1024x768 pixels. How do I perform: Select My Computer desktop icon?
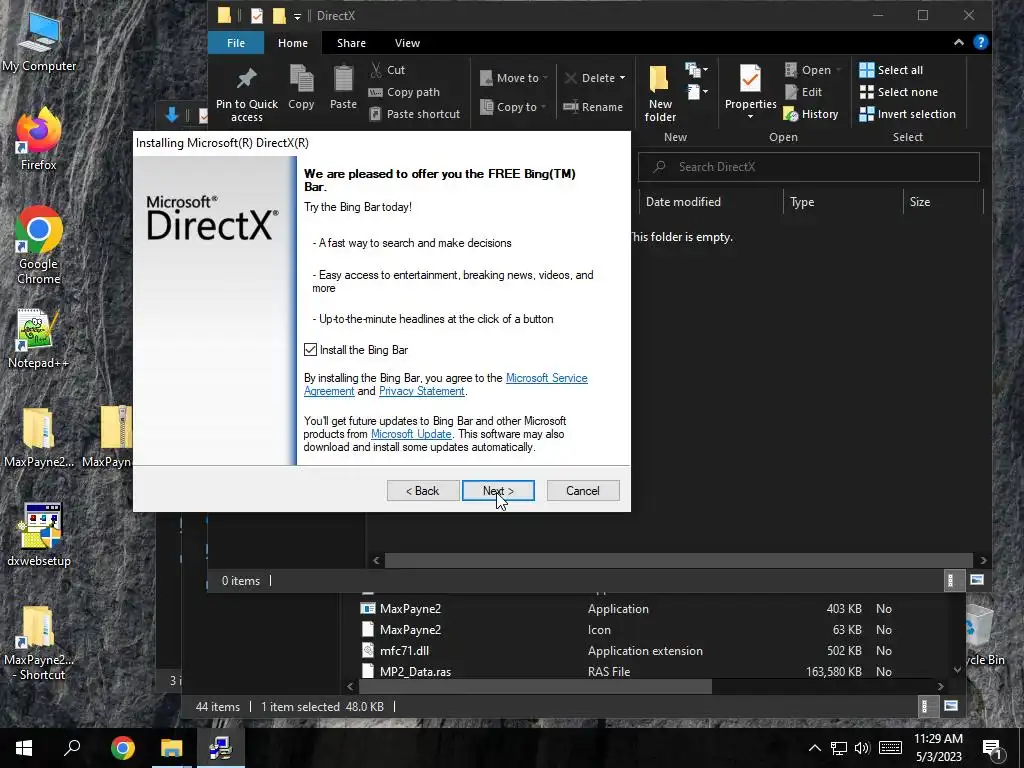click(39, 43)
